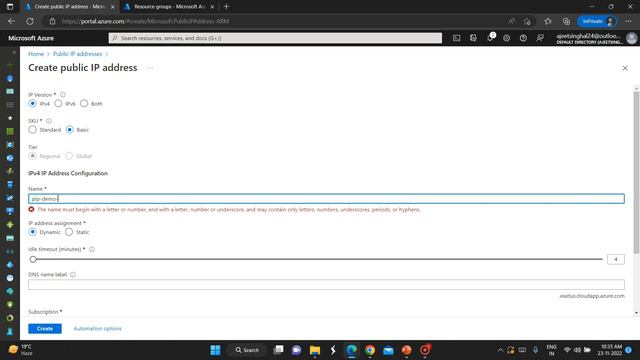Open Windows Start menu
This screenshot has height=360, width=640.
(216, 350)
